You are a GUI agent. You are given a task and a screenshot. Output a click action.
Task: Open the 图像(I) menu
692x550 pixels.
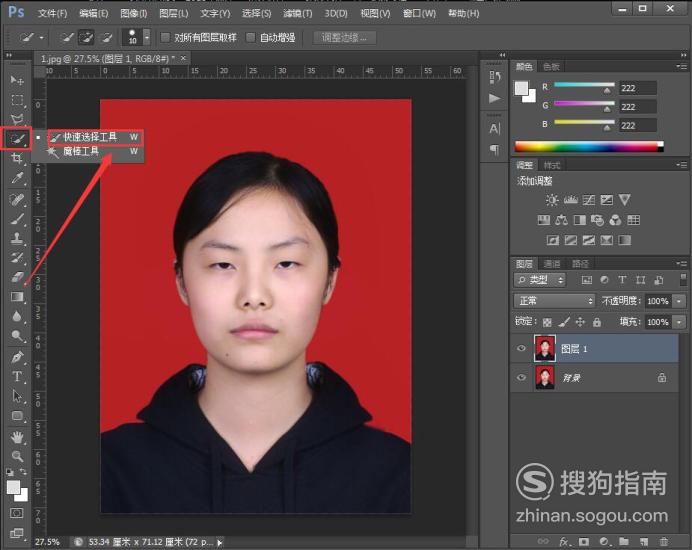[x=134, y=13]
